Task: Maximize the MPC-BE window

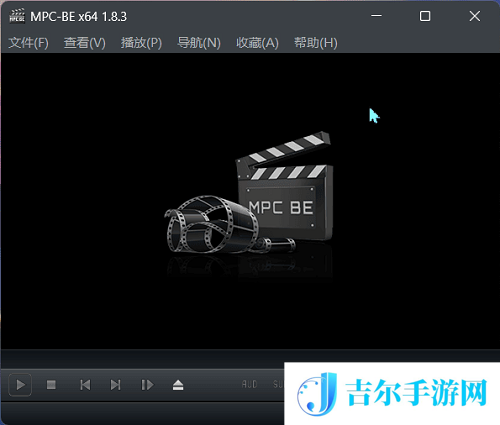Action: click(x=425, y=16)
